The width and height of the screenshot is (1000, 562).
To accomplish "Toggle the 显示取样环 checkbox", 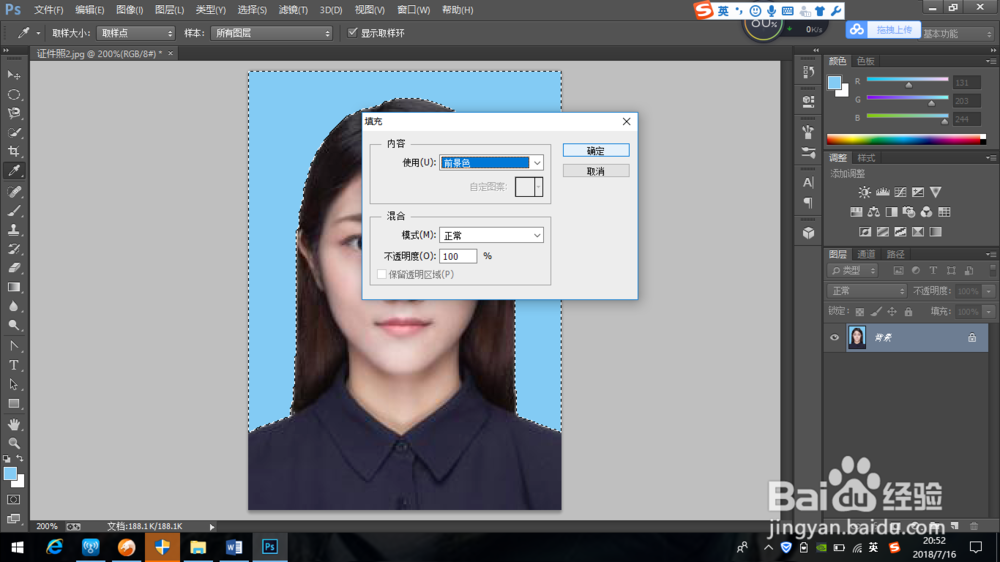I will click(x=352, y=33).
